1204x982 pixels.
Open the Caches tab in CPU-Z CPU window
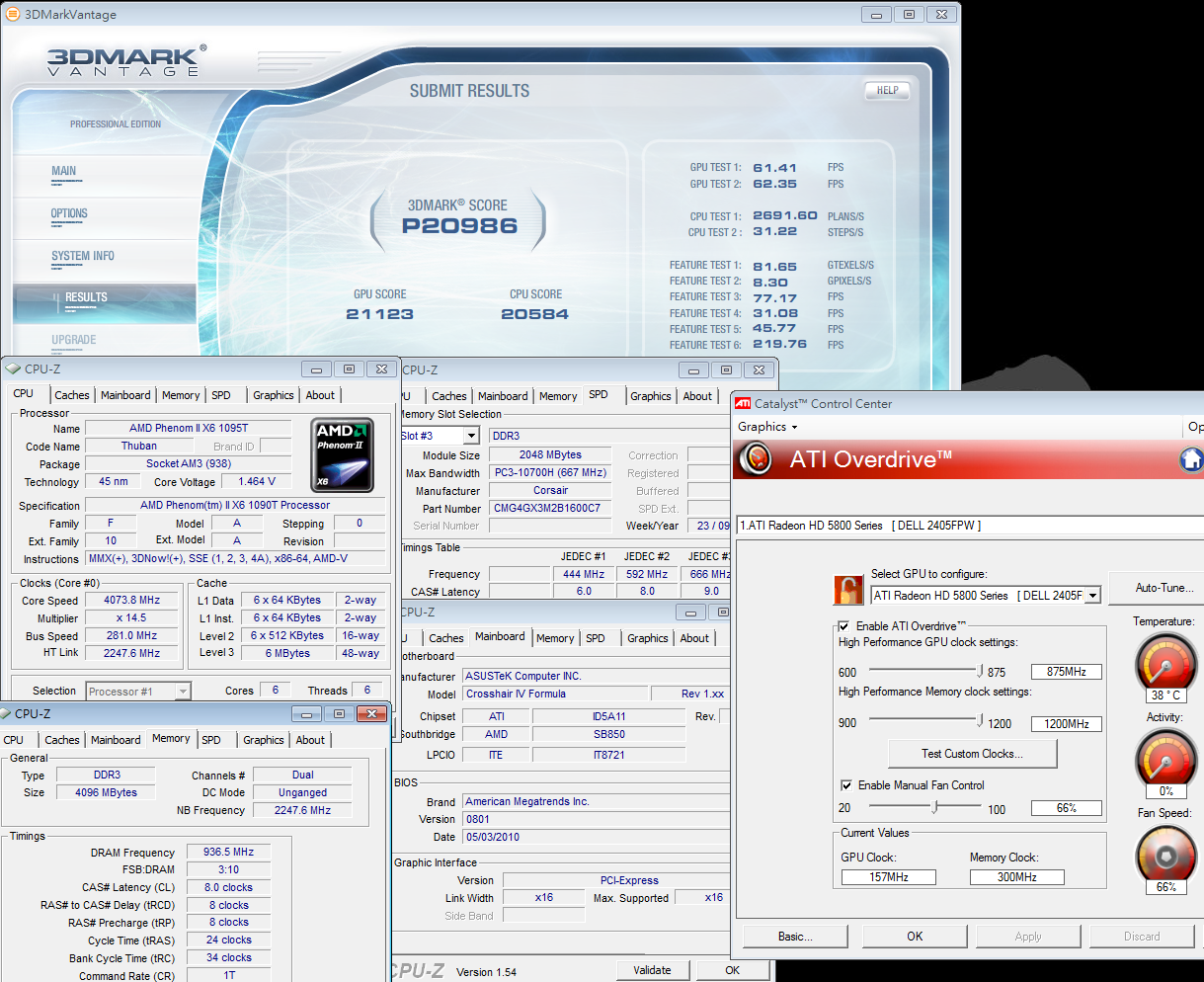coord(72,395)
